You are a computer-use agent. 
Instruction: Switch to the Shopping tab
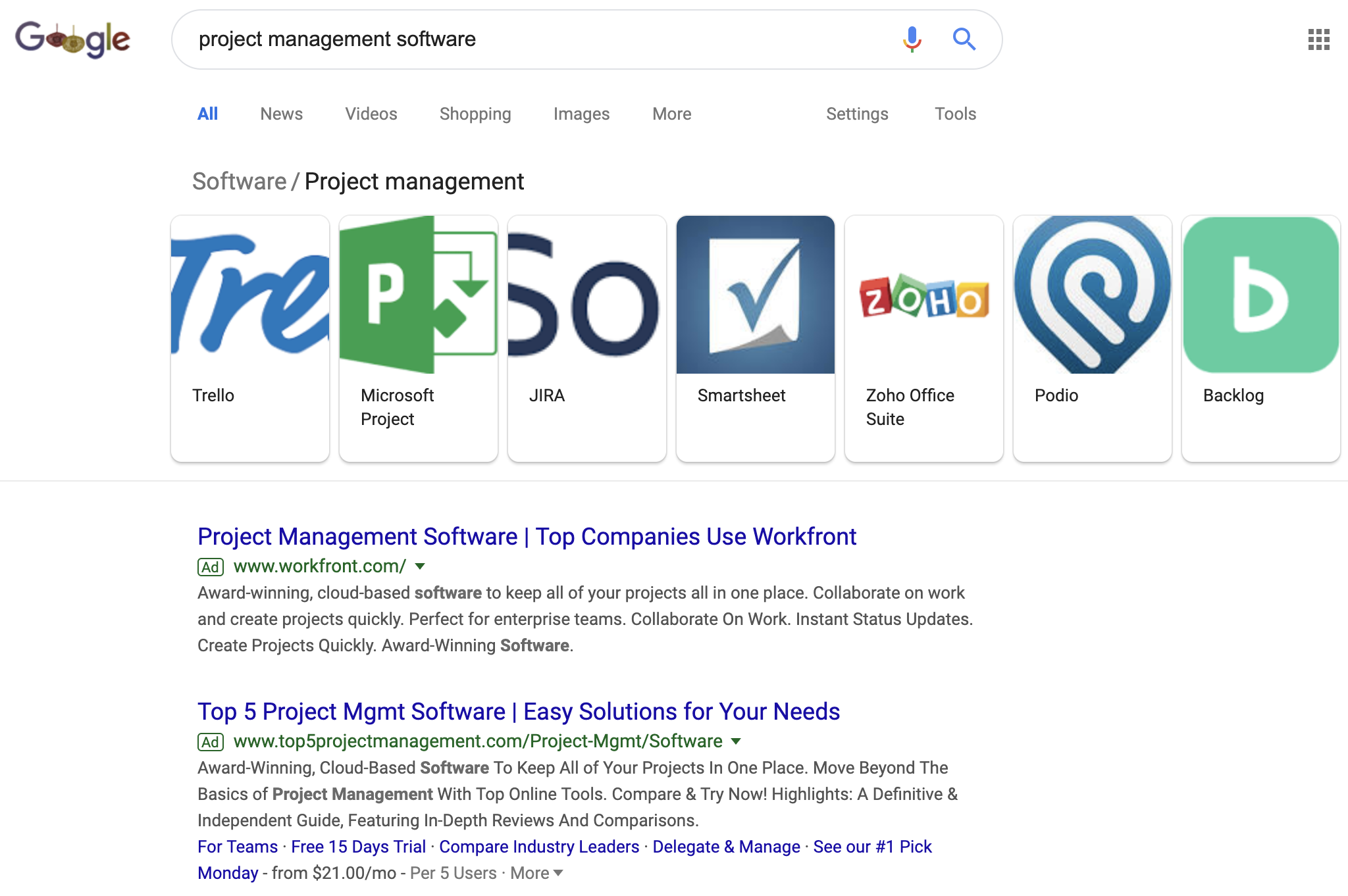coord(475,114)
